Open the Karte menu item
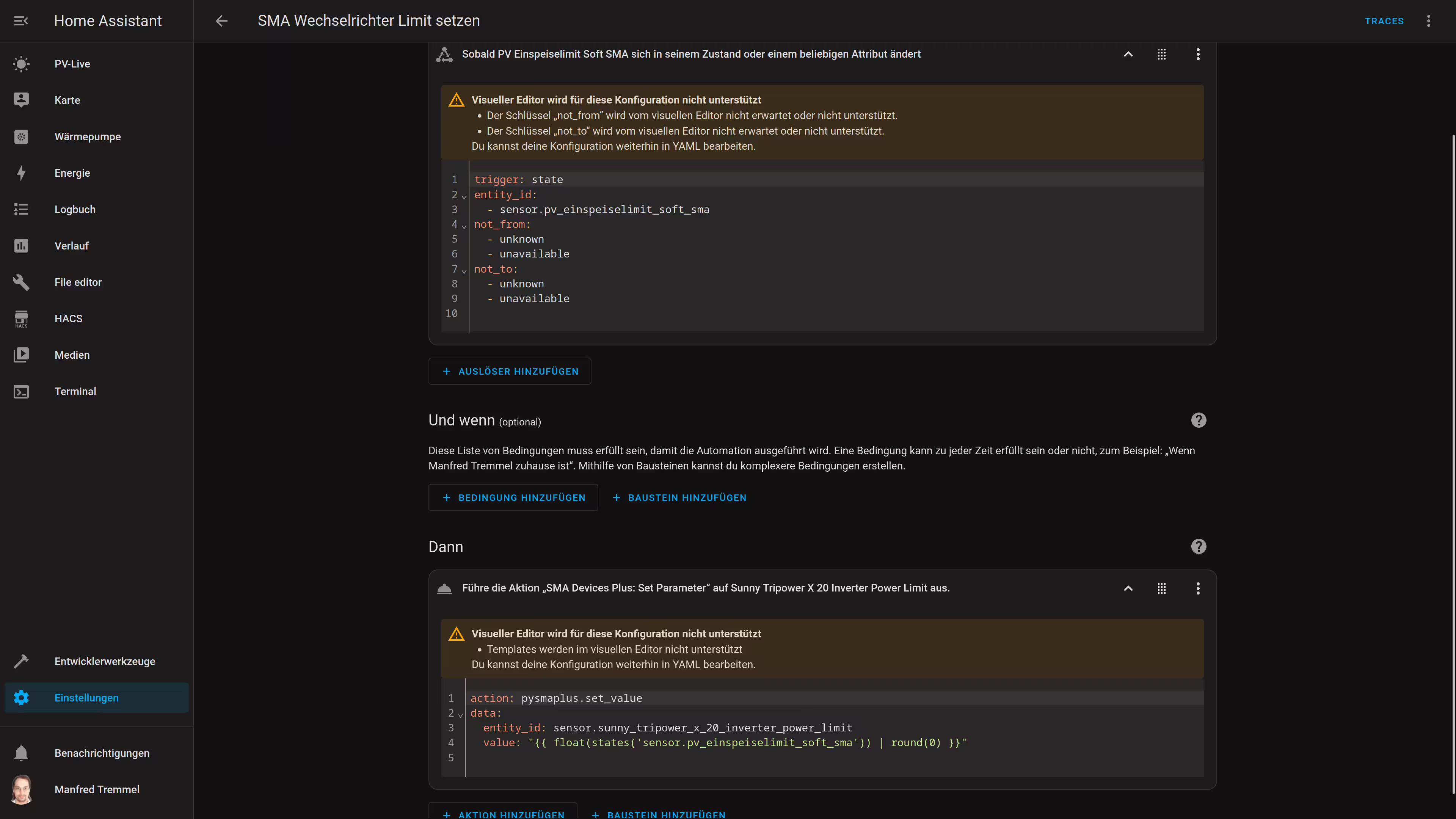This screenshot has width=1456, height=819. click(97, 100)
